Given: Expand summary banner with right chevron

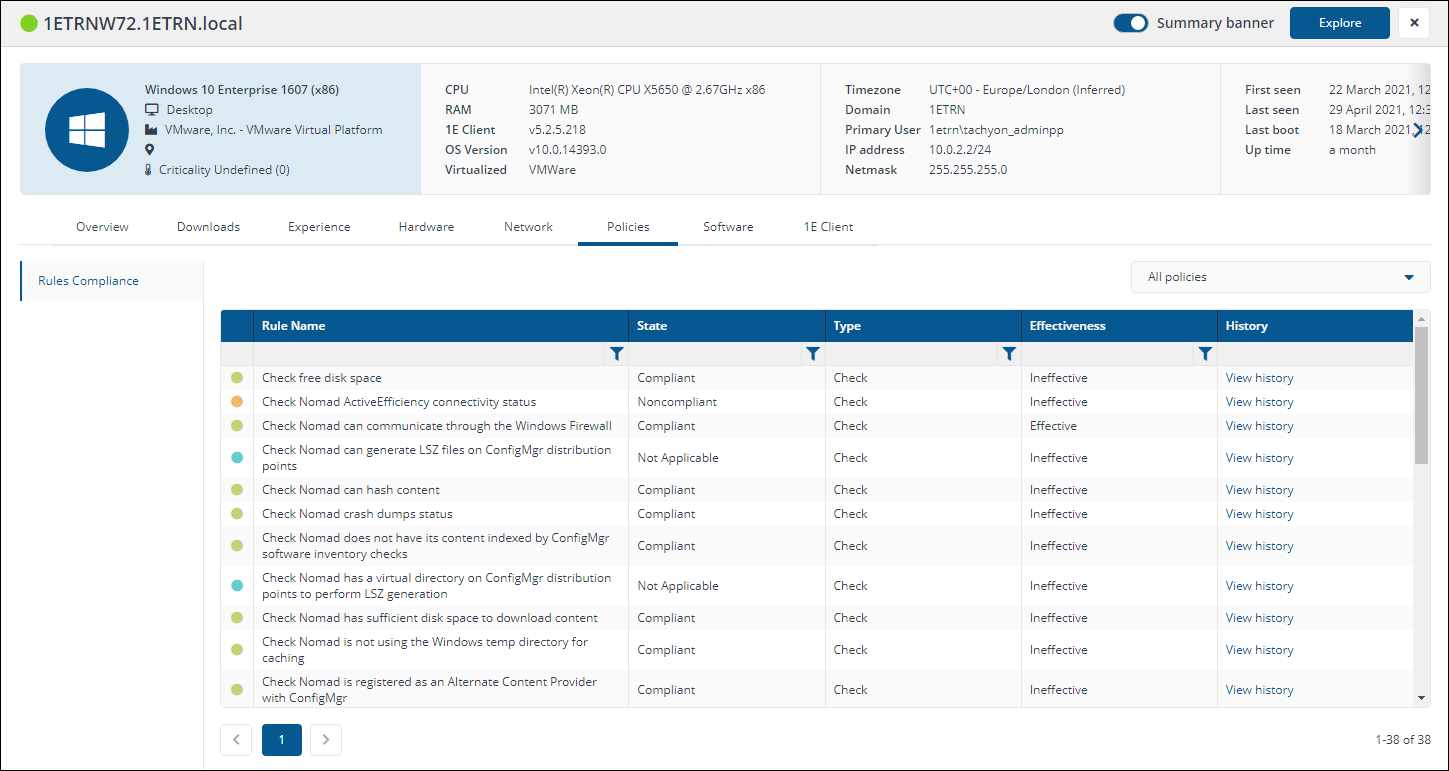Looking at the screenshot, I should click(x=1417, y=130).
